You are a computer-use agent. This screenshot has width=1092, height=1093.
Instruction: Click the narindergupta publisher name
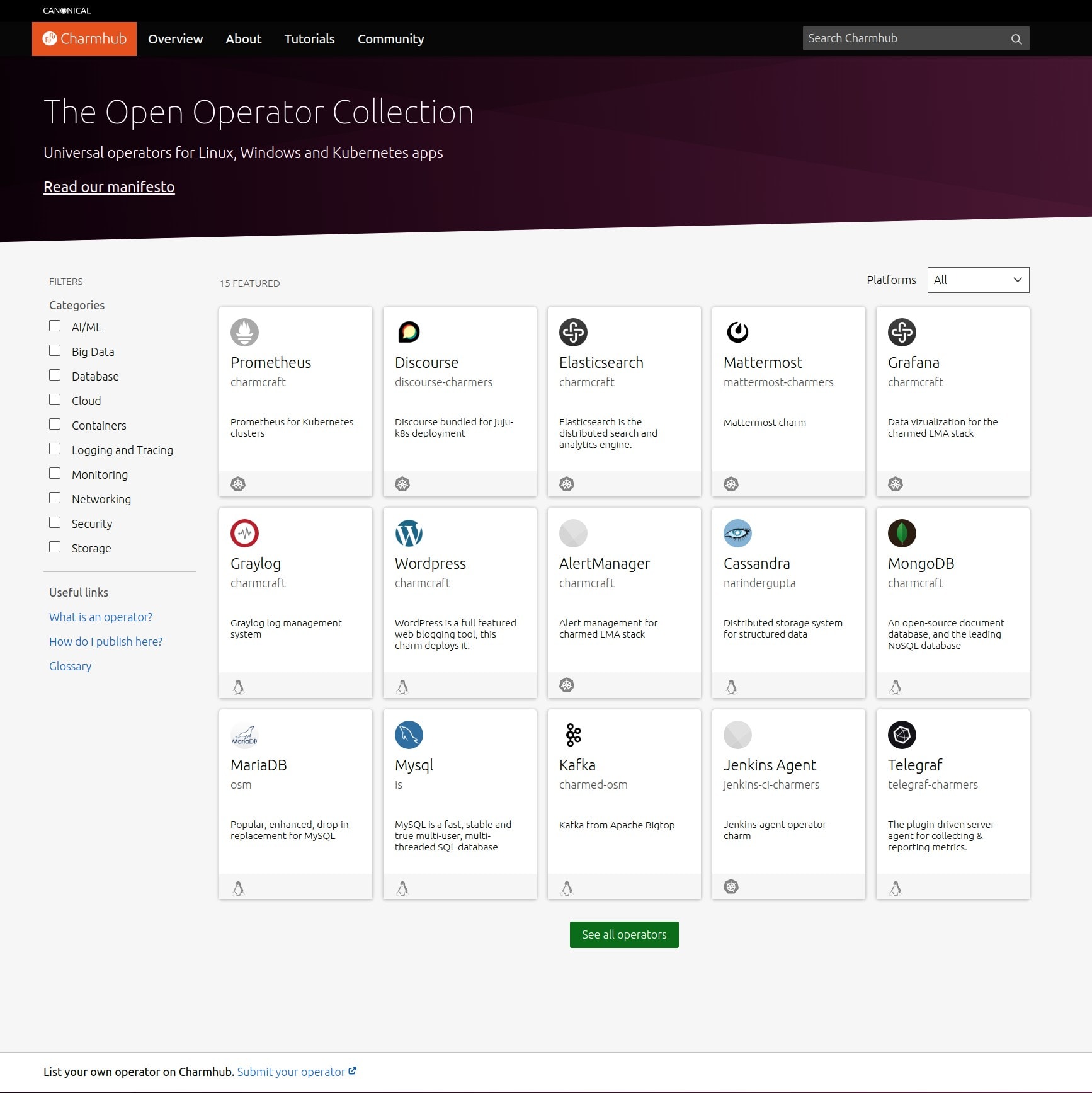[759, 583]
